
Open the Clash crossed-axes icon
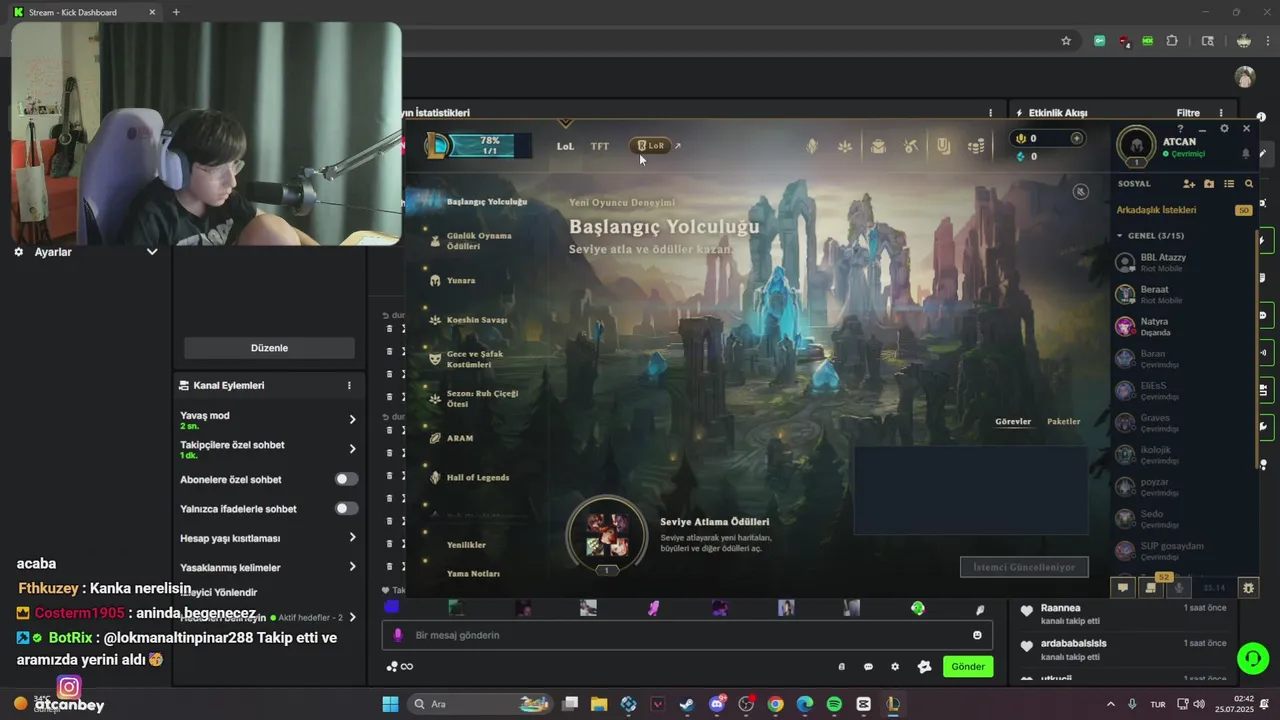[910, 147]
